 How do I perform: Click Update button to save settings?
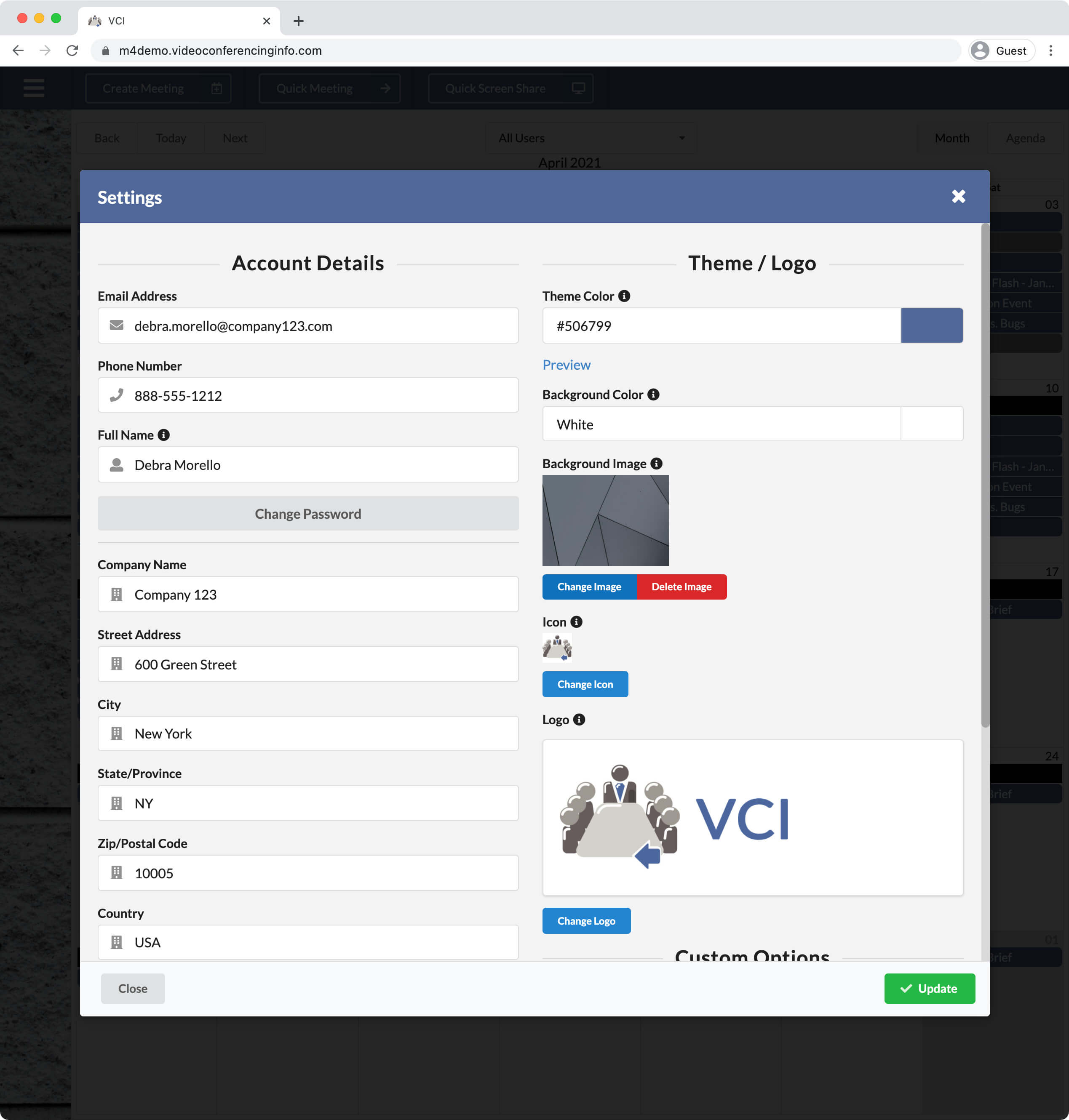pyautogui.click(x=928, y=988)
